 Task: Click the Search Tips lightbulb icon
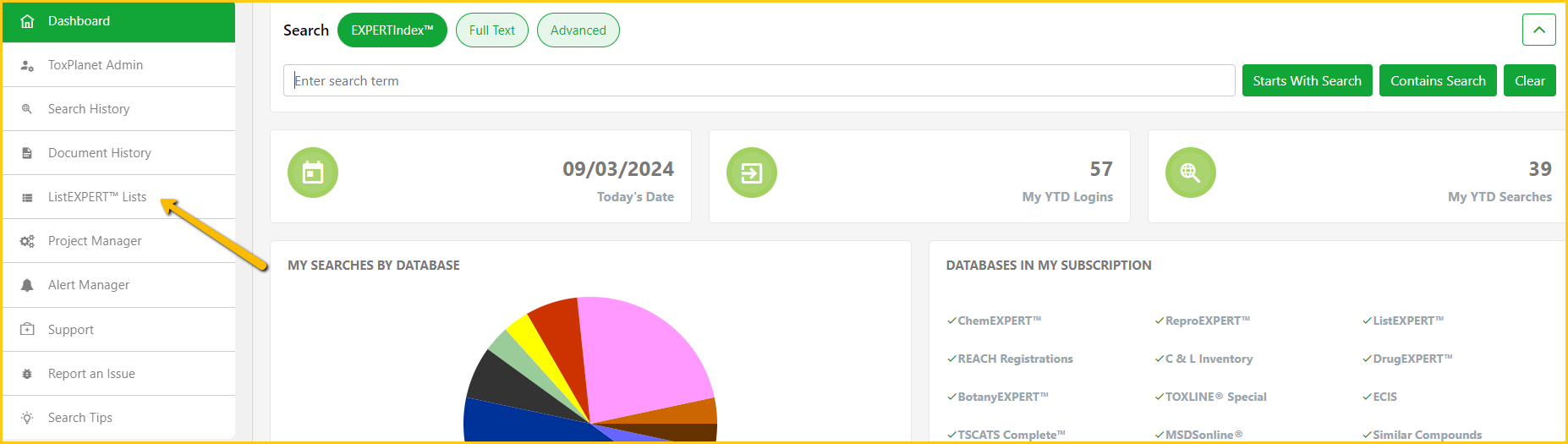pos(27,418)
